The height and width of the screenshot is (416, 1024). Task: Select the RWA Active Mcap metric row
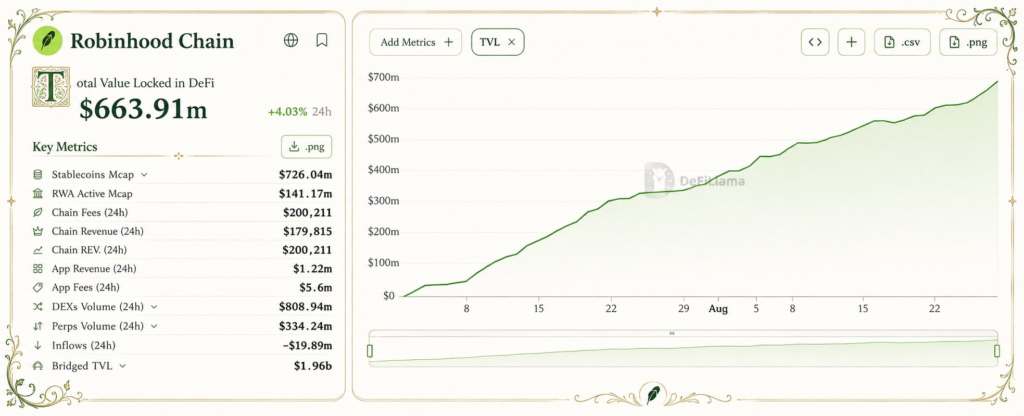click(182, 193)
